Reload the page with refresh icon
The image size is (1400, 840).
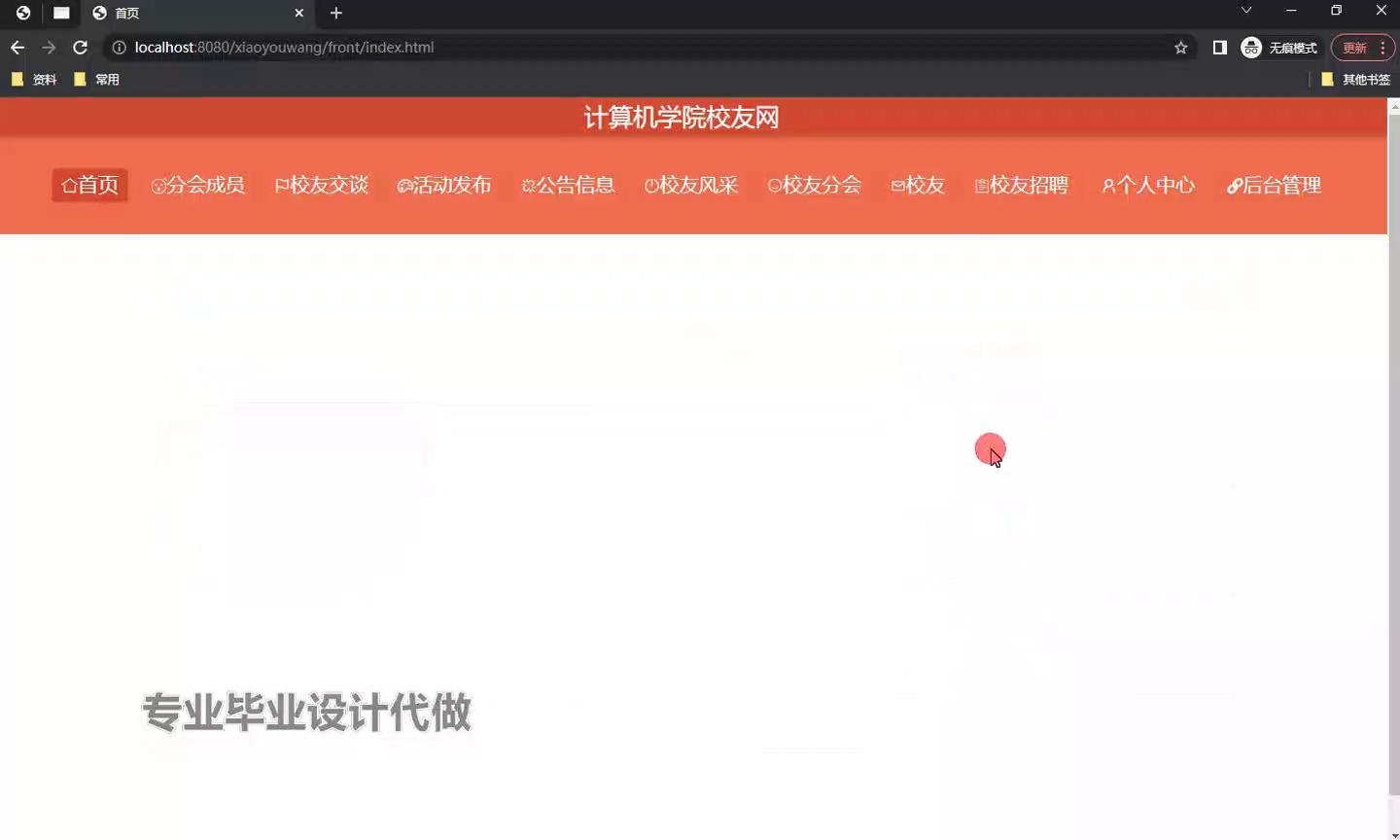[x=81, y=48]
